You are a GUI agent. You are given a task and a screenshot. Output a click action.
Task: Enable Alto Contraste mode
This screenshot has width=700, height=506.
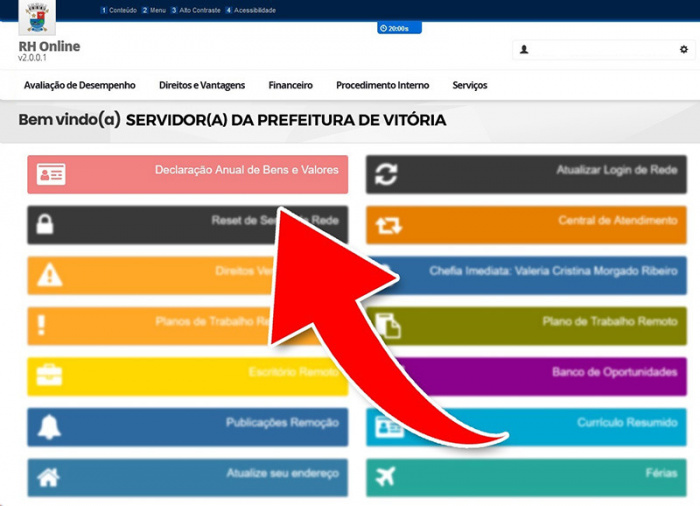click(x=196, y=10)
